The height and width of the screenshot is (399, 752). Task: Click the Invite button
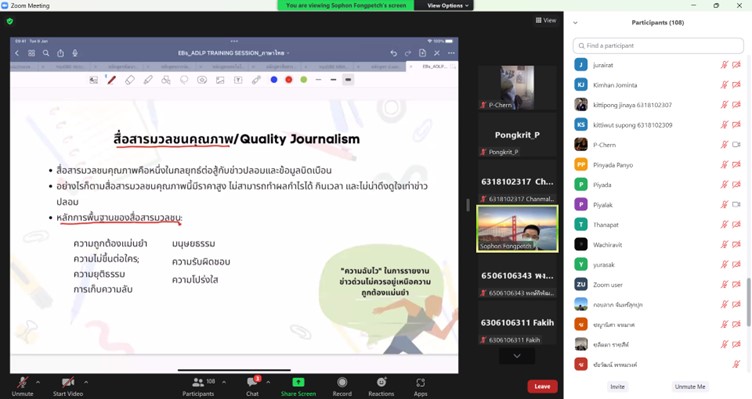coord(617,387)
